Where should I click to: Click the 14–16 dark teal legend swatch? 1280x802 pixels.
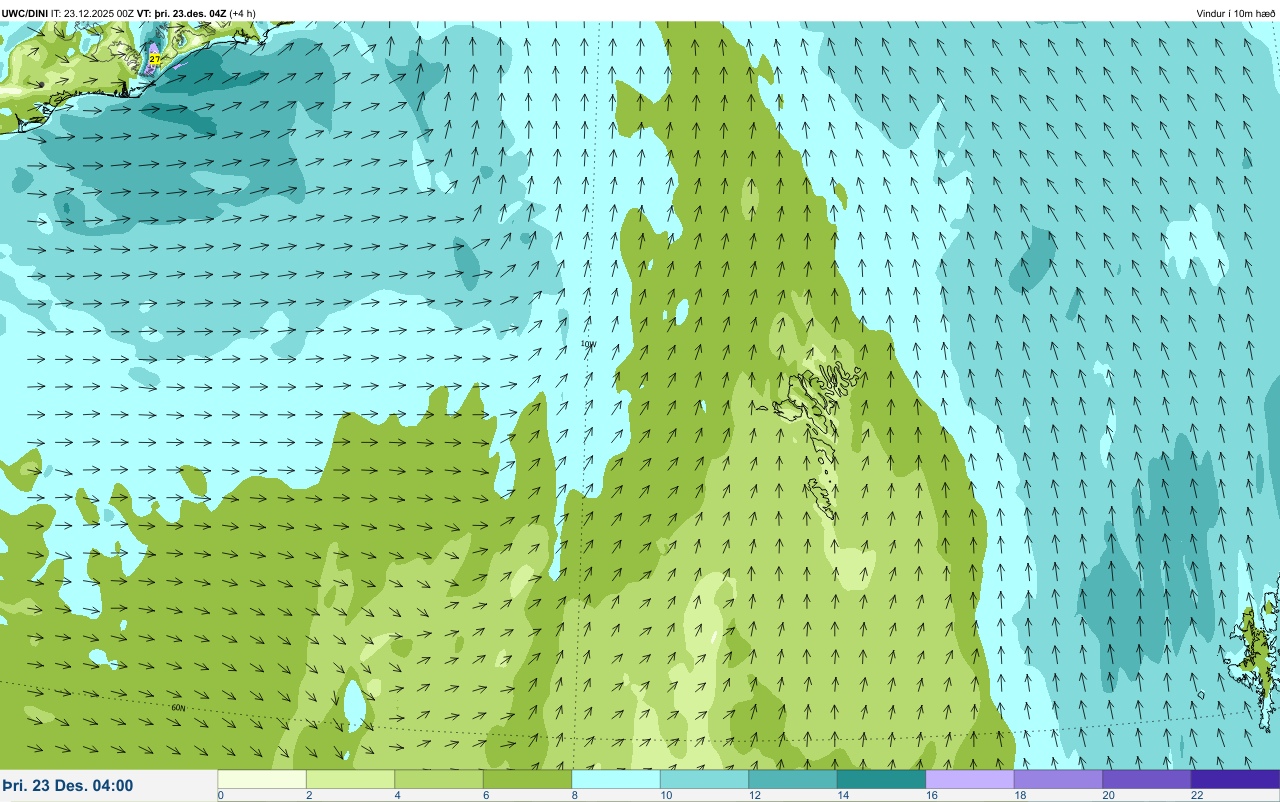pos(881,779)
